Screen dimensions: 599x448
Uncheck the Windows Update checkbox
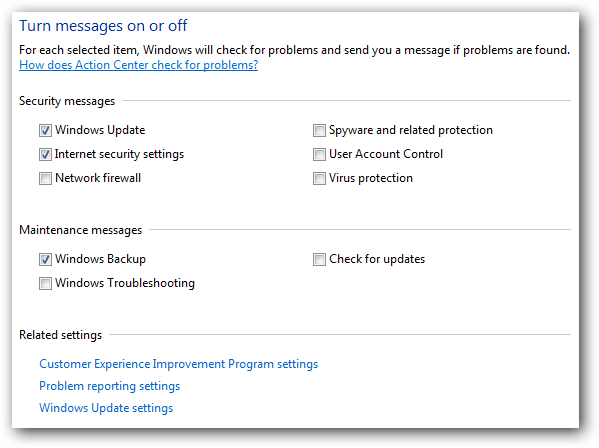coord(45,131)
